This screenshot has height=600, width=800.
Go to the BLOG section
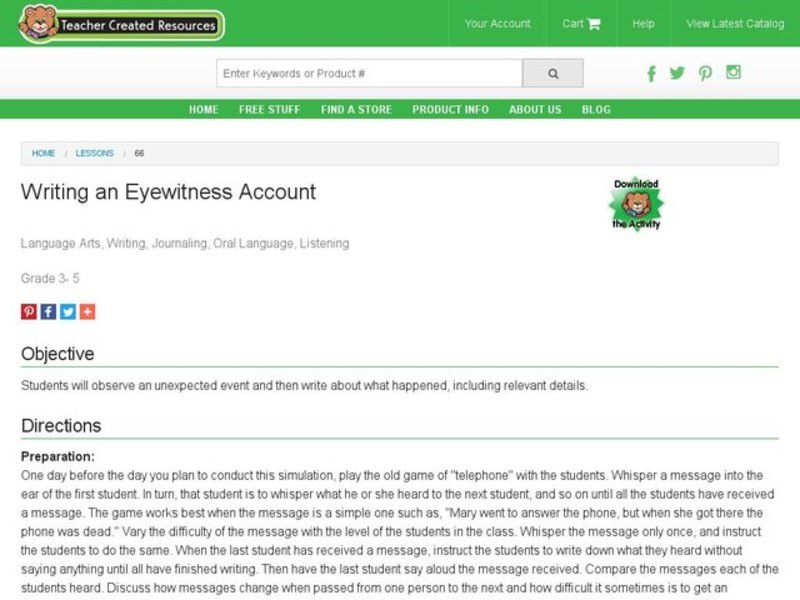pyautogui.click(x=597, y=110)
